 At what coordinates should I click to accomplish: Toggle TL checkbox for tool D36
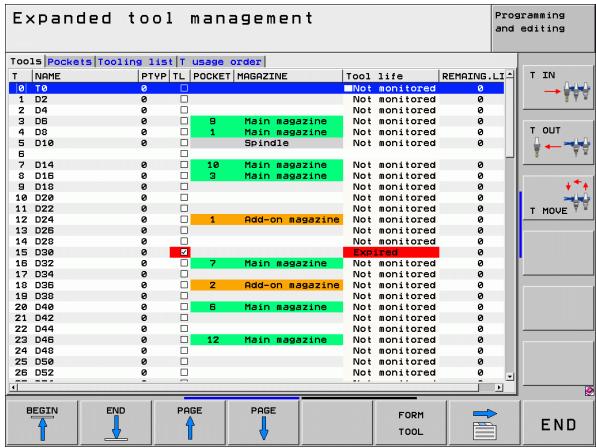184,285
